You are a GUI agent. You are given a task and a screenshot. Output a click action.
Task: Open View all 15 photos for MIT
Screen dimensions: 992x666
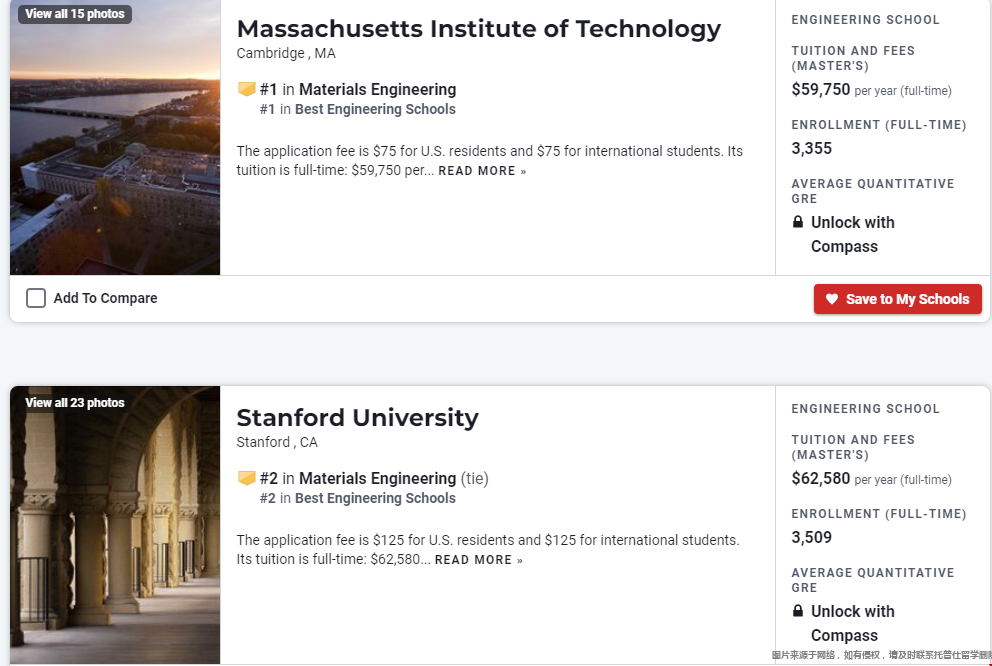[x=75, y=14]
